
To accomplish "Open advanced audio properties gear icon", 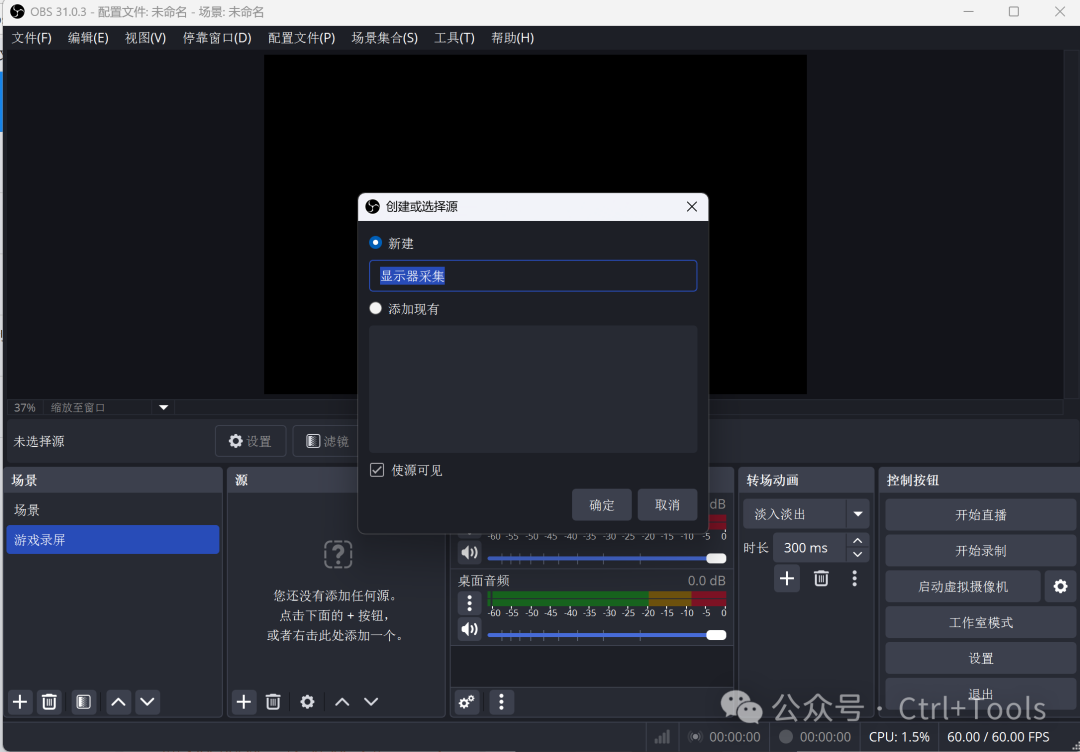I will coord(467,702).
